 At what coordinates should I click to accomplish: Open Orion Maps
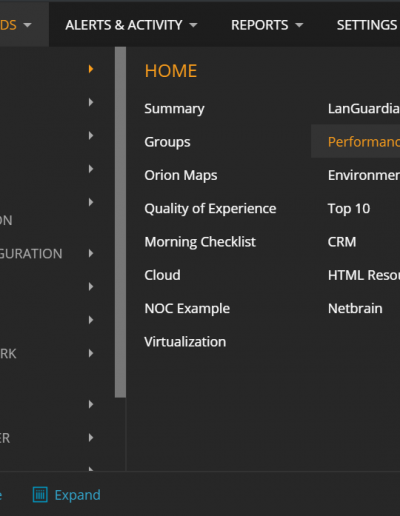[181, 175]
